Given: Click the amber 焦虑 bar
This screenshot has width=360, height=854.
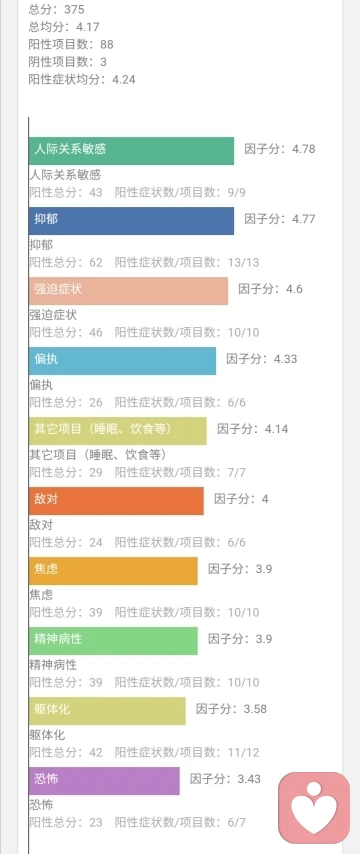Looking at the screenshot, I should click(113, 571).
